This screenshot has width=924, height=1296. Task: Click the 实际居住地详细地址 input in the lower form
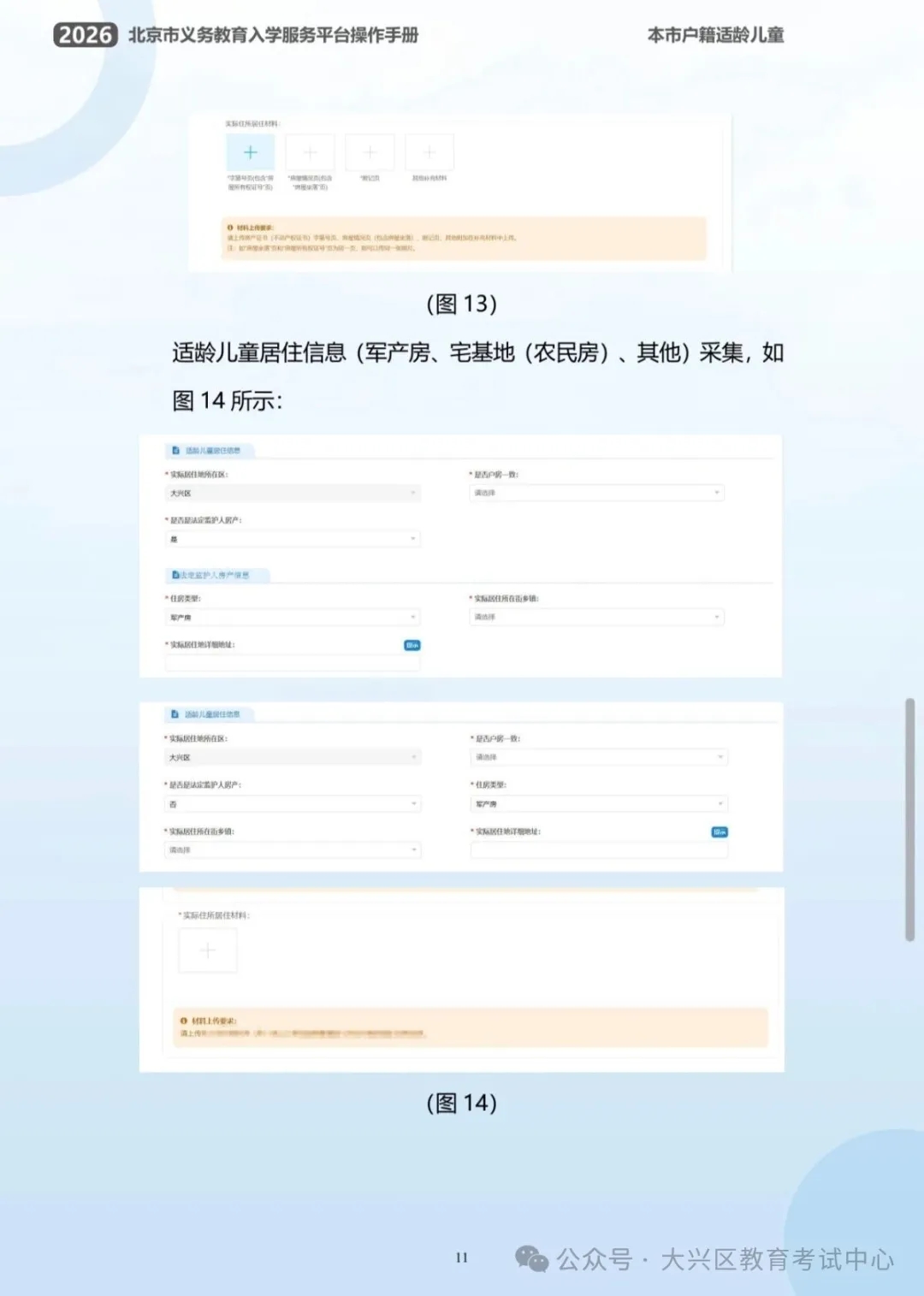point(598,850)
